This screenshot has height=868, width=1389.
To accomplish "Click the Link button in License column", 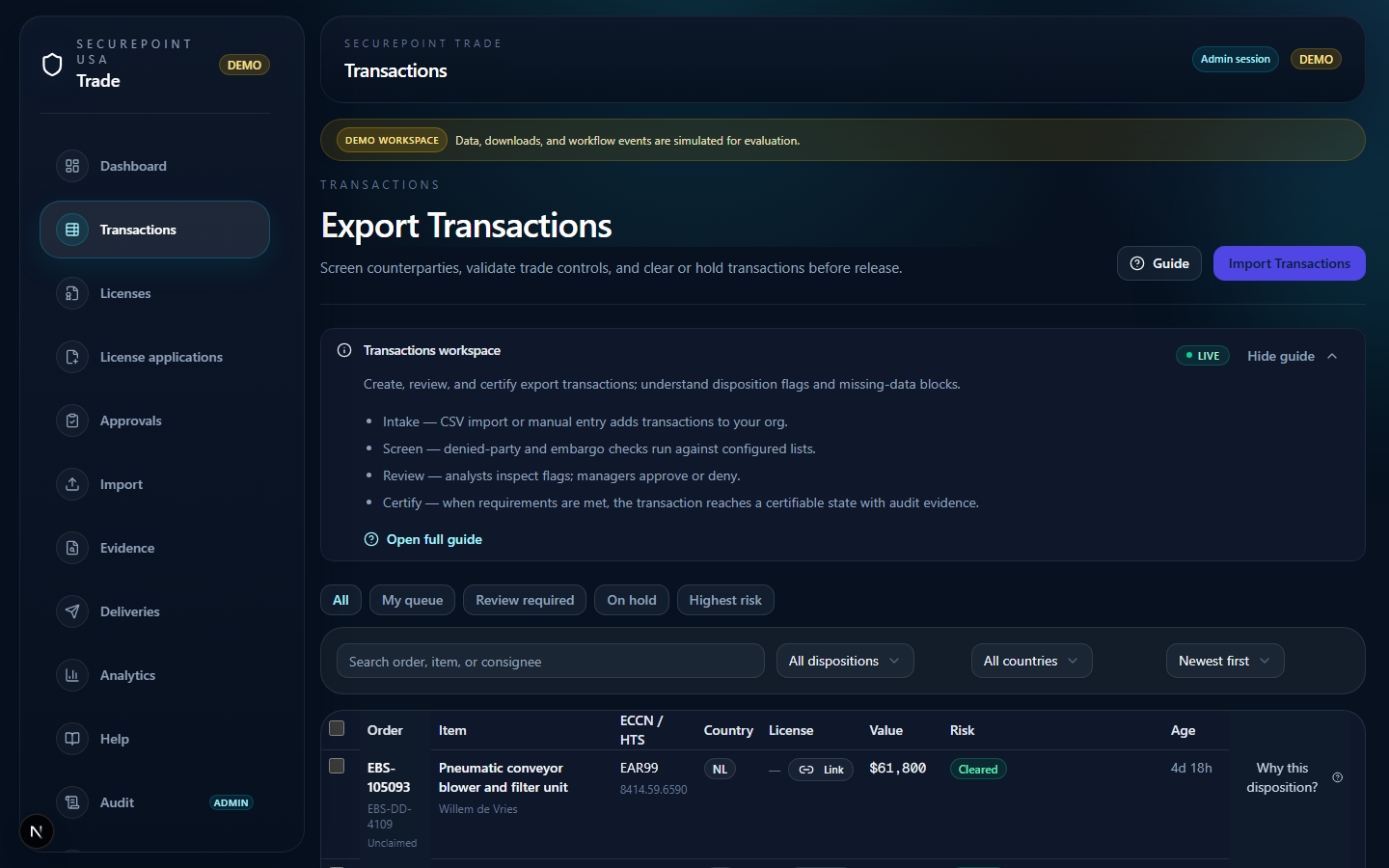I will [821, 770].
